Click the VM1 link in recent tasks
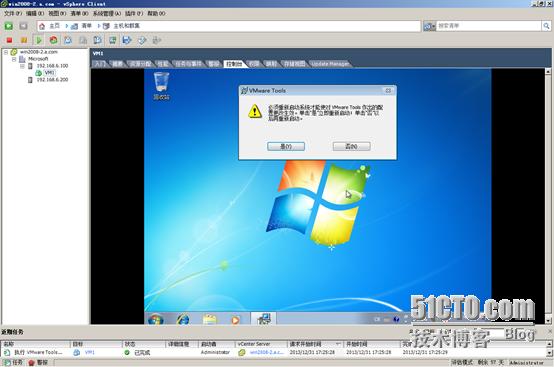554x367 pixels. pyautogui.click(x=89, y=353)
